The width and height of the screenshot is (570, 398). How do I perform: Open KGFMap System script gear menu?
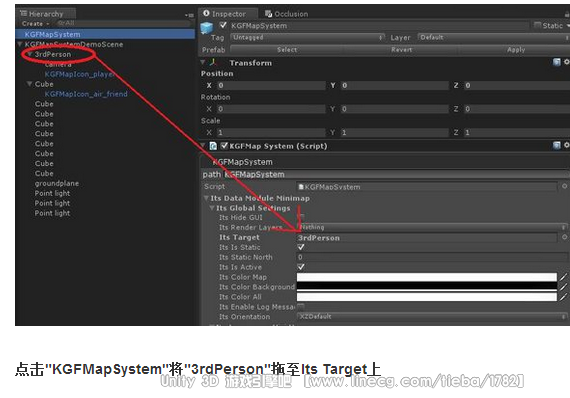567,145
